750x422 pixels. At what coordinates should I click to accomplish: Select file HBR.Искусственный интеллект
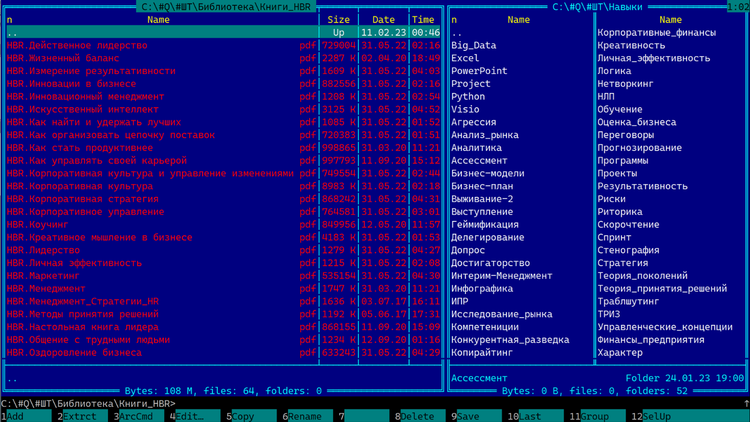point(223,109)
